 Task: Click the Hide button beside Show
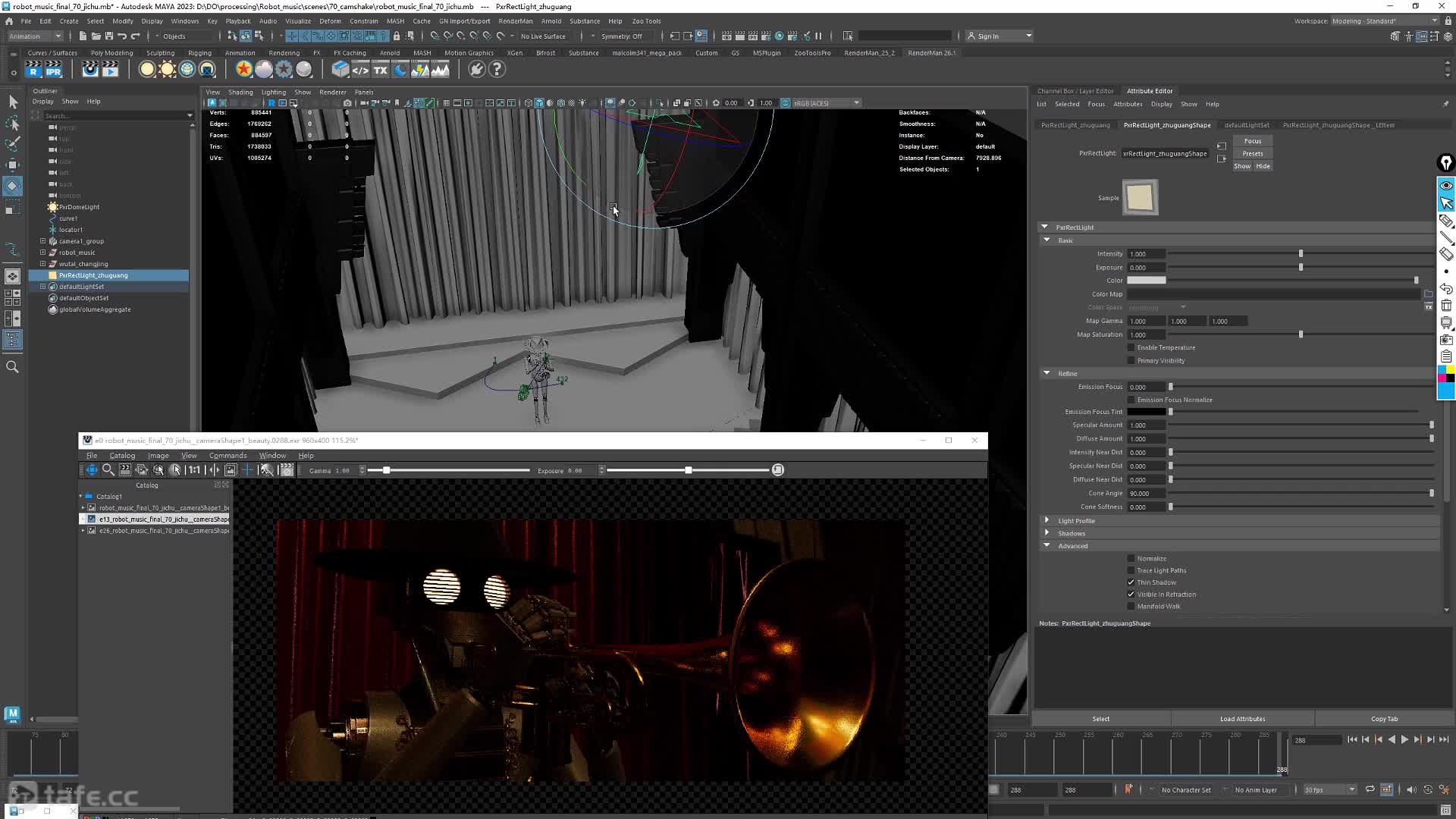(1263, 167)
